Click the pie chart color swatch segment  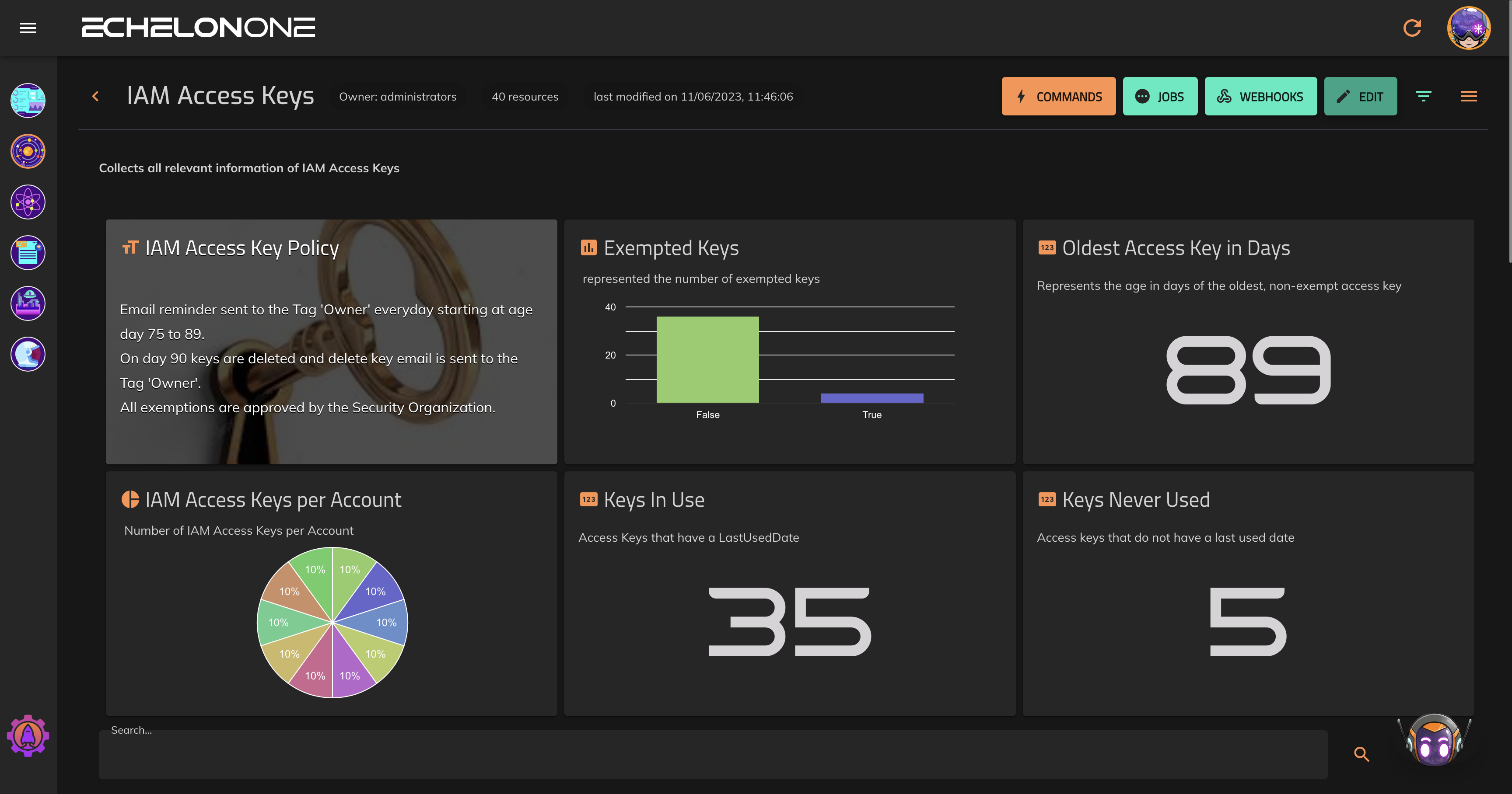point(128,498)
